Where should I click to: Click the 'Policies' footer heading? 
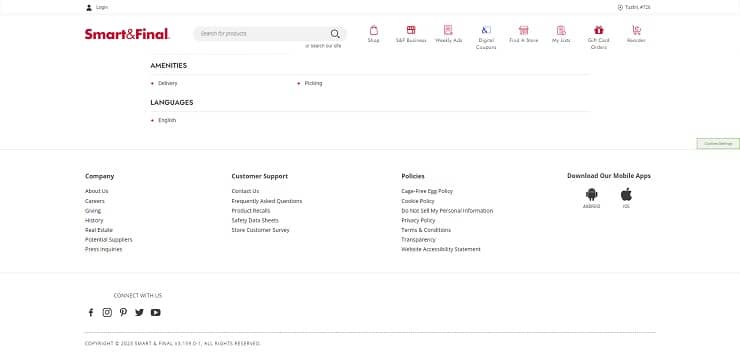pyautogui.click(x=413, y=176)
